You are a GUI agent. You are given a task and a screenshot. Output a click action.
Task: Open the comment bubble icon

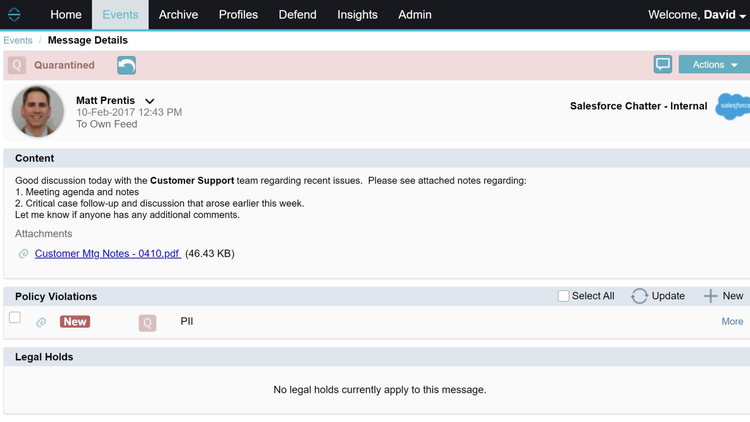click(x=662, y=64)
